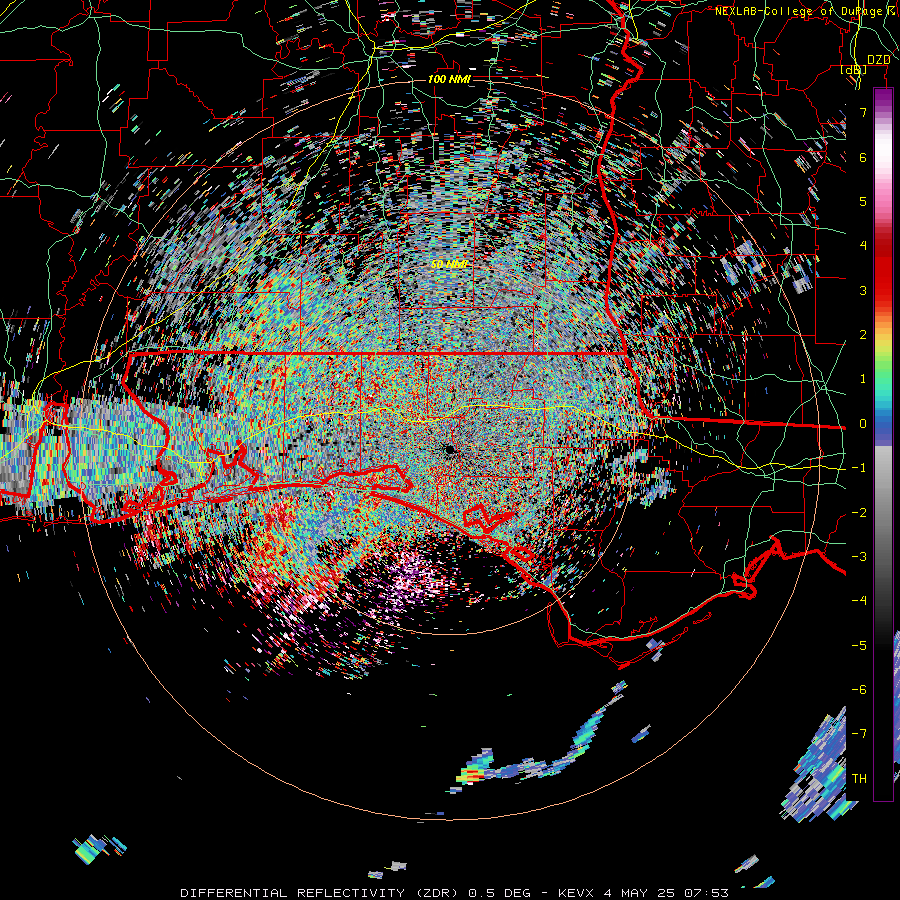Viewport: 900px width, 900px height.
Task: Click the 7 value on color scale
Action: [x=863, y=112]
